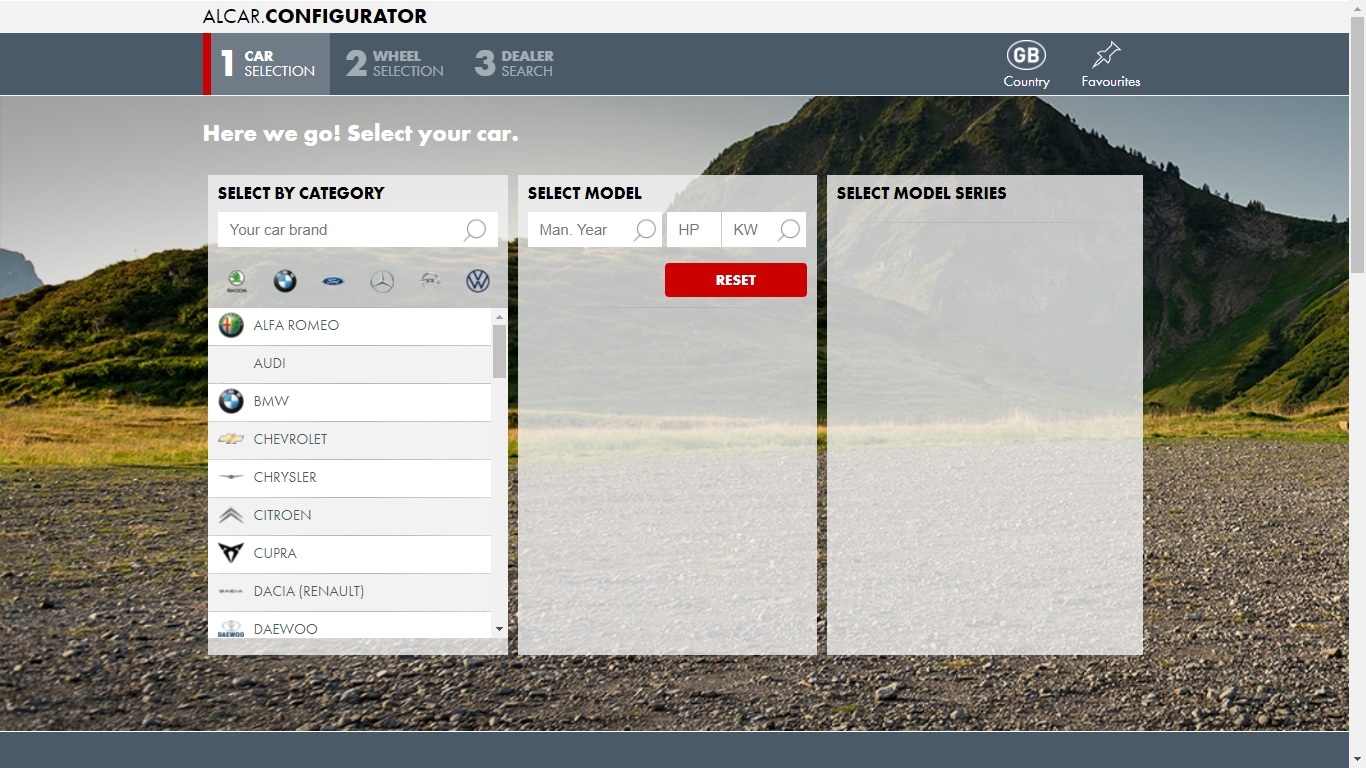This screenshot has height=768, width=1366.
Task: Select the Skoda quick brand logo
Action: pyautogui.click(x=236, y=281)
